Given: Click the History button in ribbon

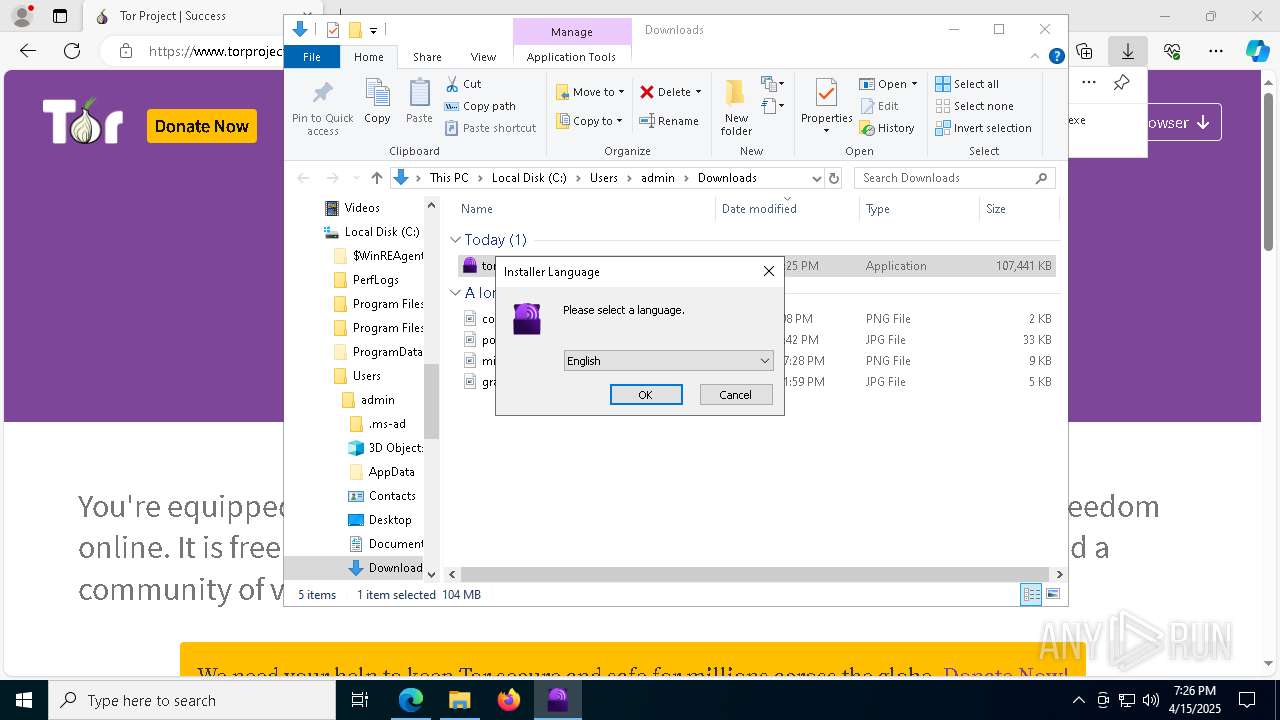Looking at the screenshot, I should (x=887, y=128).
